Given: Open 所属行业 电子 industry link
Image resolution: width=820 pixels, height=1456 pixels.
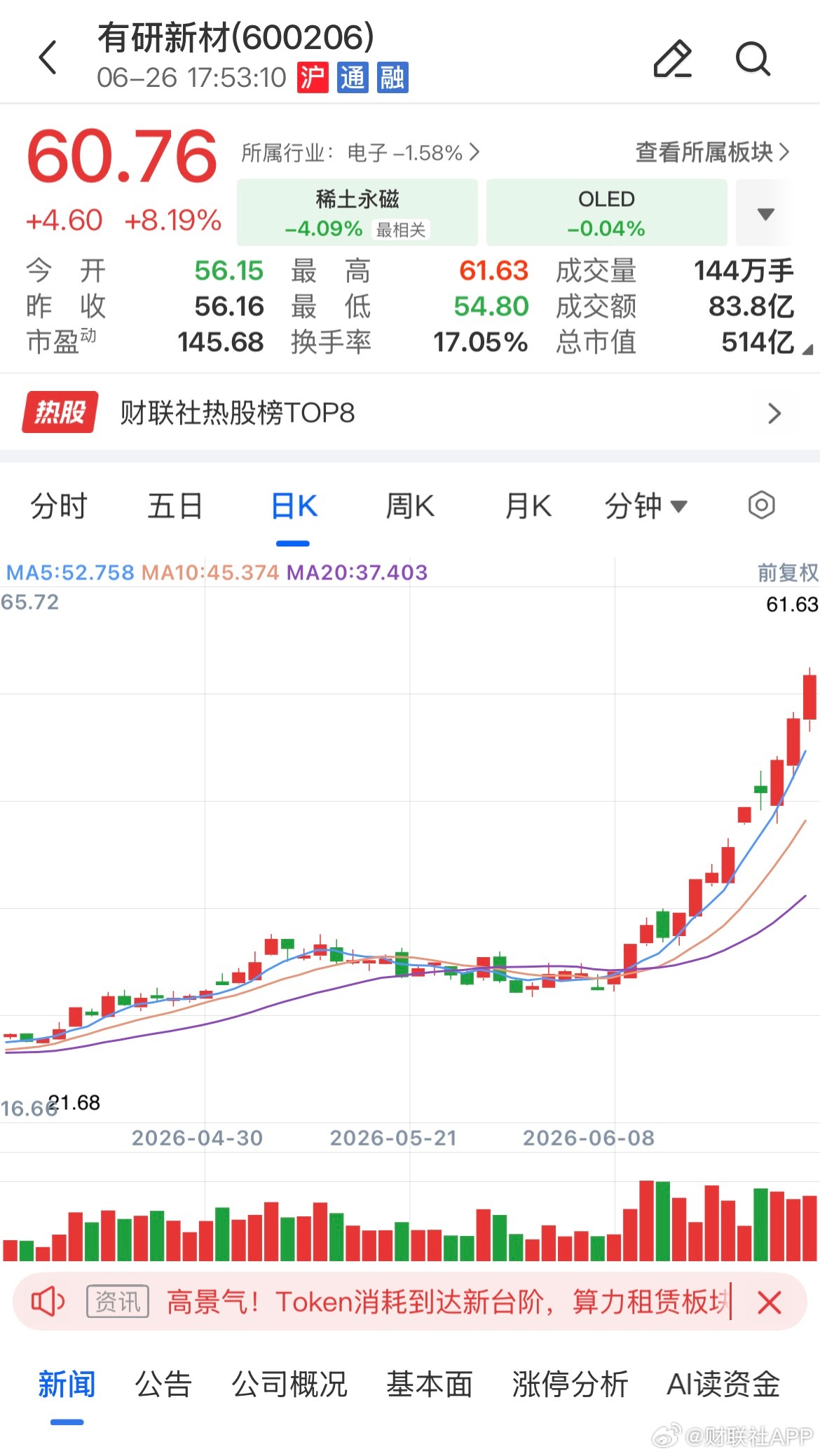Looking at the screenshot, I should pyautogui.click(x=360, y=152).
